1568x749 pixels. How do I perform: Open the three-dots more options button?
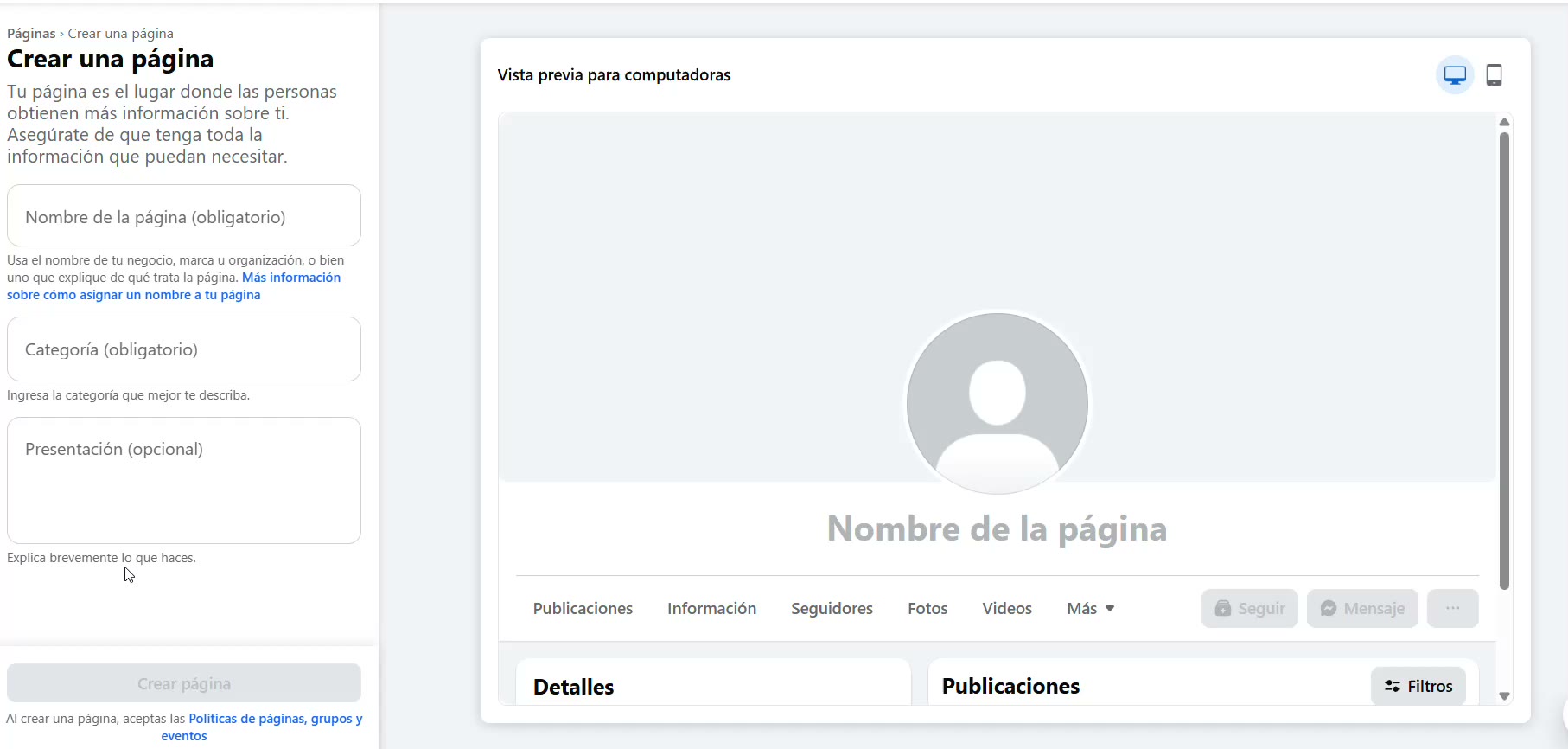pos(1452,609)
